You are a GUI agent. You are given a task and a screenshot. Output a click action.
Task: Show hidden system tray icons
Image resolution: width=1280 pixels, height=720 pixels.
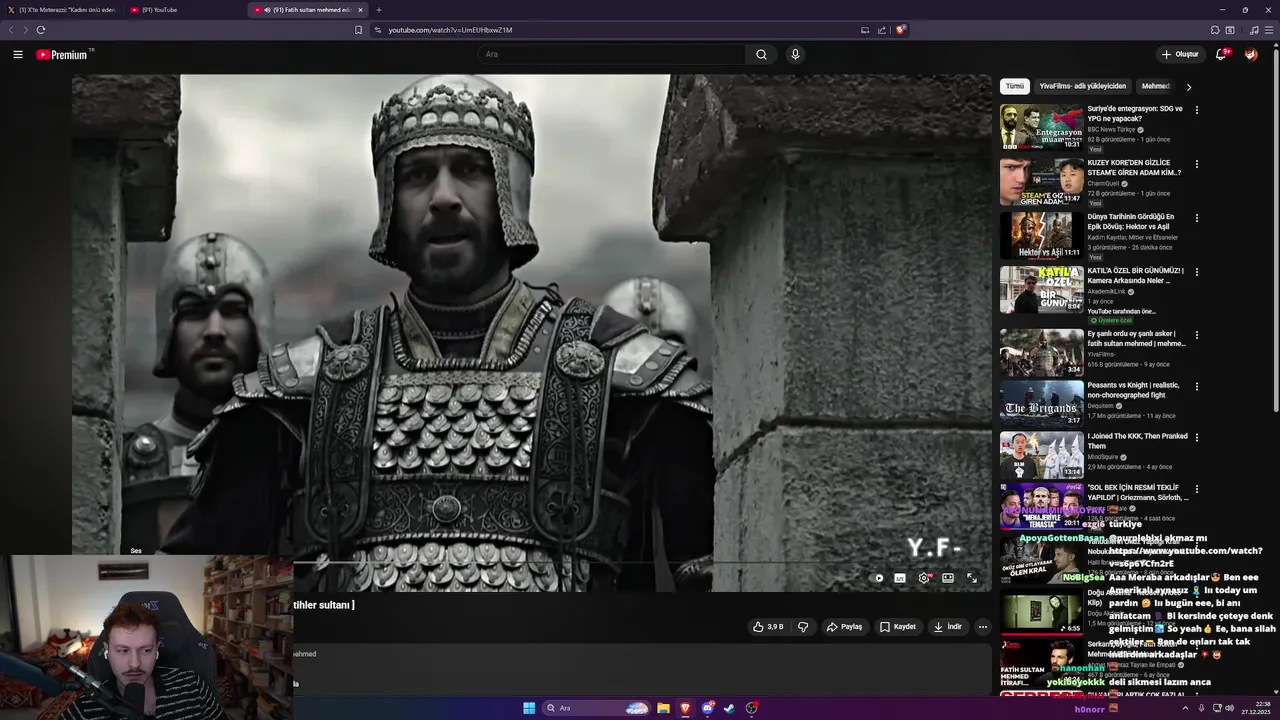(x=1186, y=708)
